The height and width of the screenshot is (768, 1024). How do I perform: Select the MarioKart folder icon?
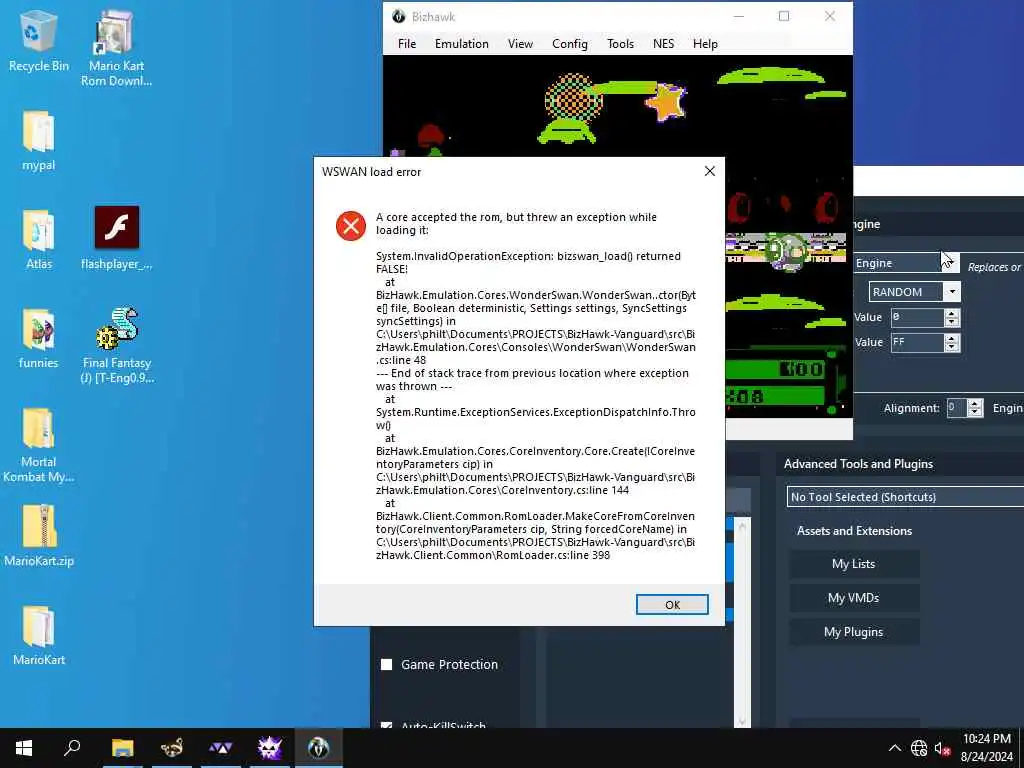click(39, 635)
